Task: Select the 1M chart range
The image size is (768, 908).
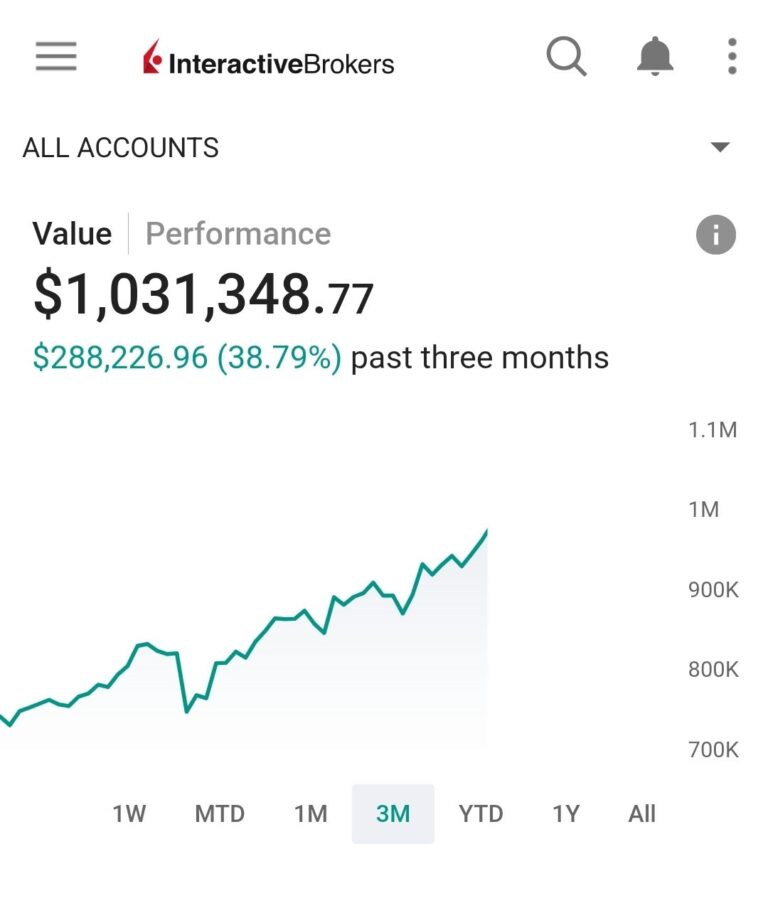Action: (x=310, y=814)
